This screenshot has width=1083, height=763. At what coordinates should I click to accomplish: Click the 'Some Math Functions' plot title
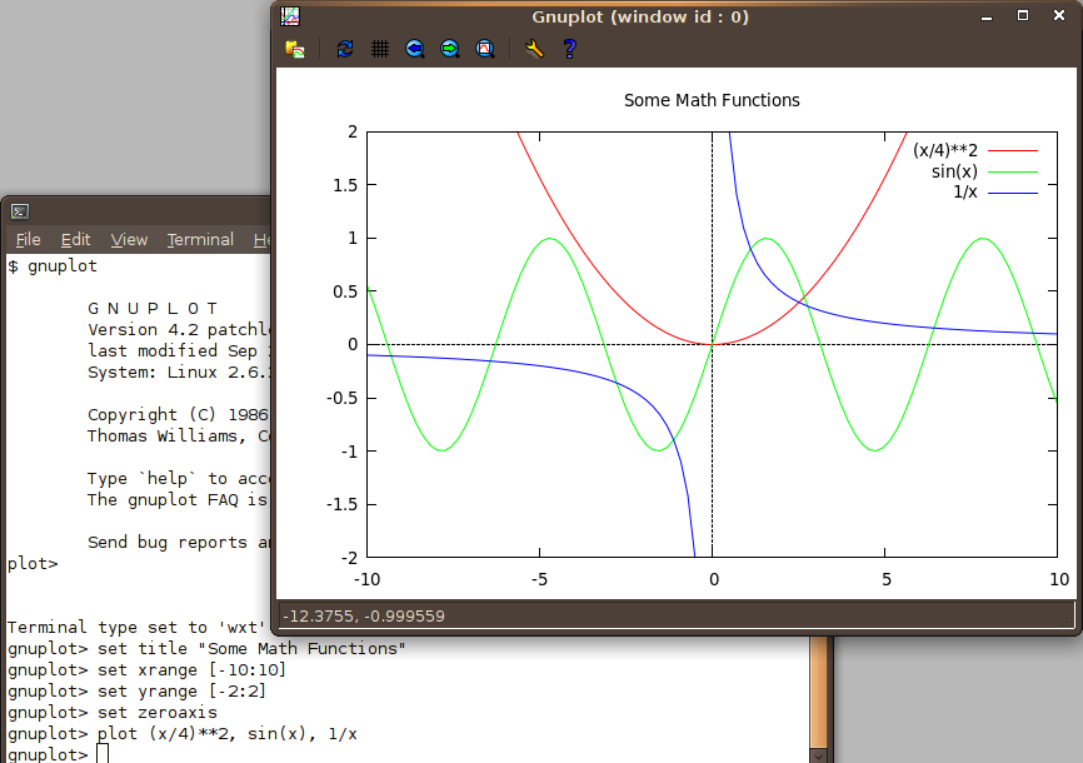(x=711, y=100)
